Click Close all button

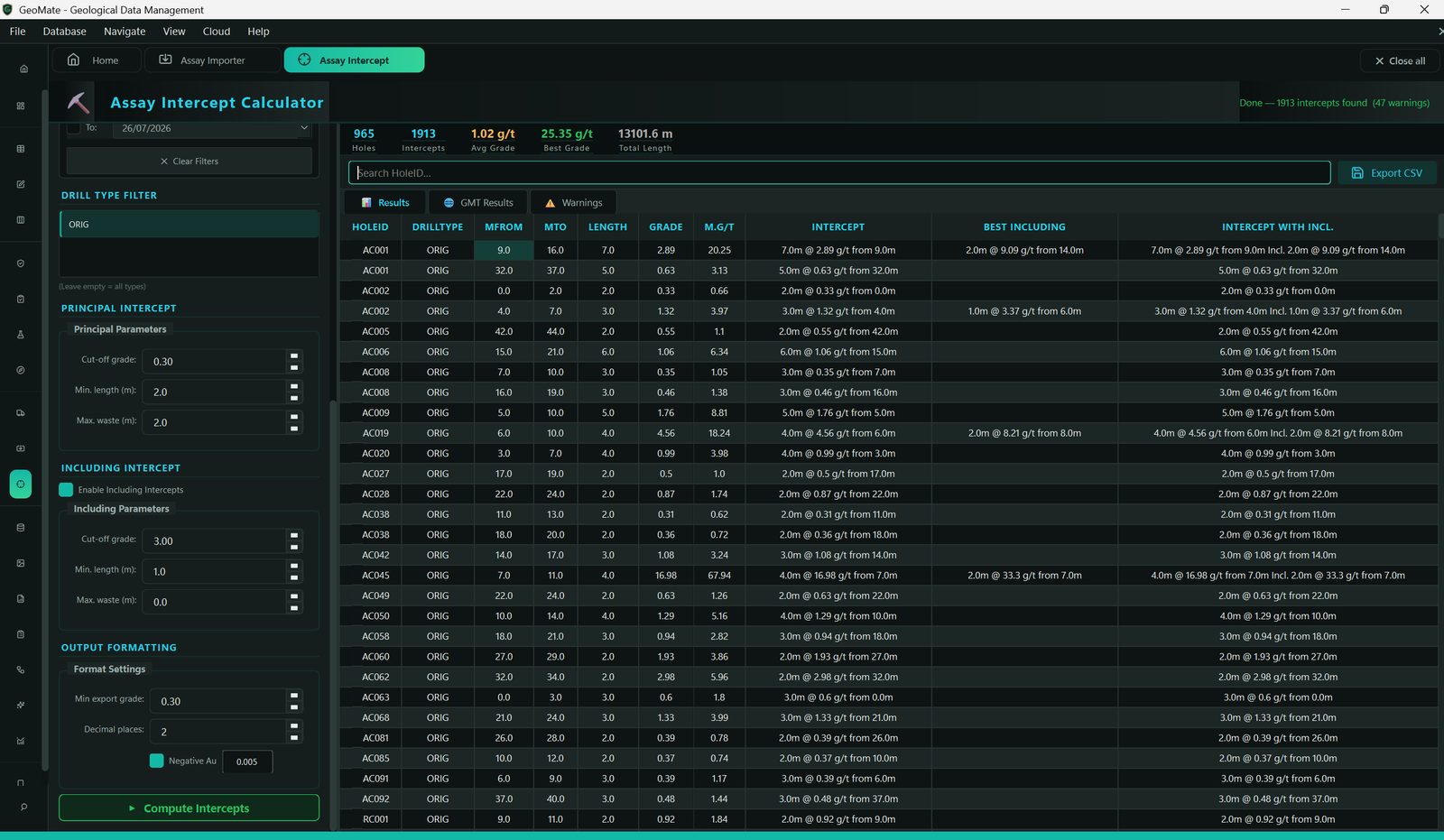tap(1400, 60)
